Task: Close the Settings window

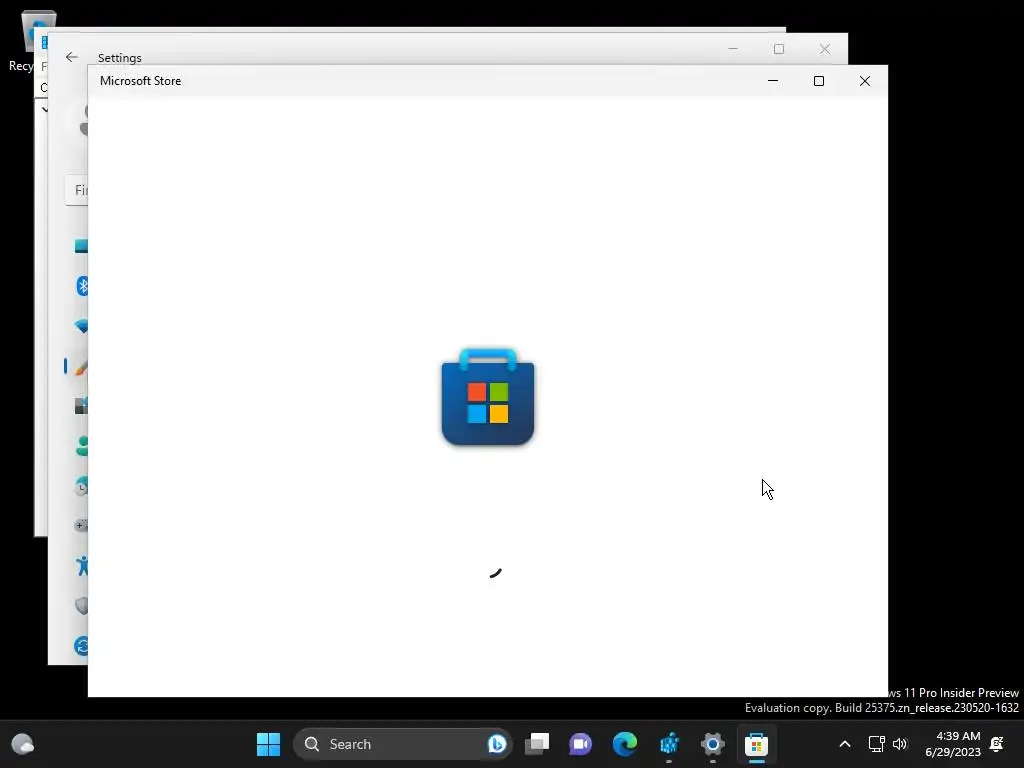Action: (825, 49)
